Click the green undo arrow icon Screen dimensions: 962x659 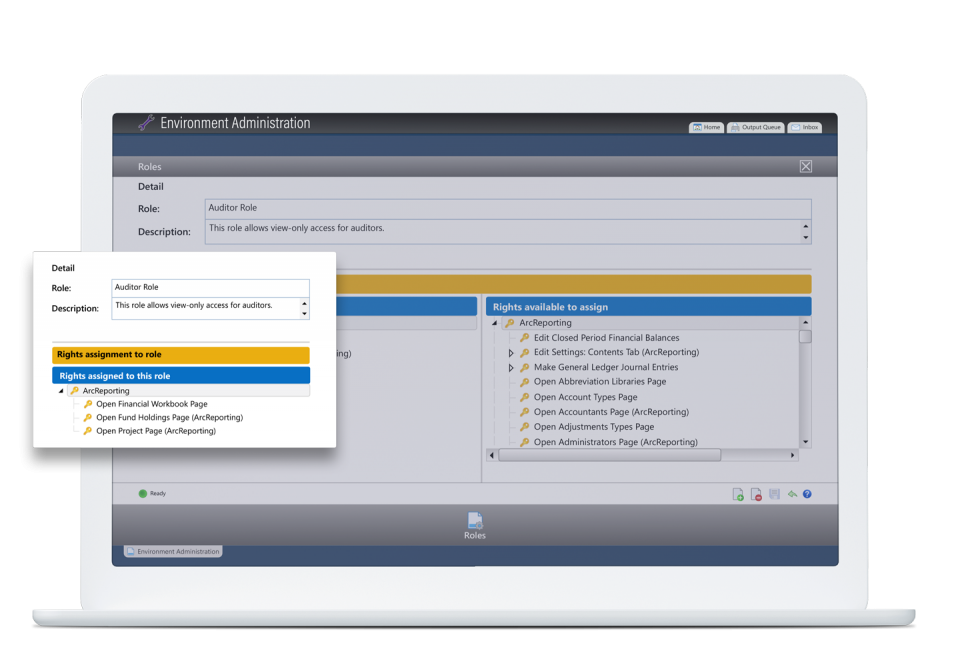pyautogui.click(x=791, y=494)
